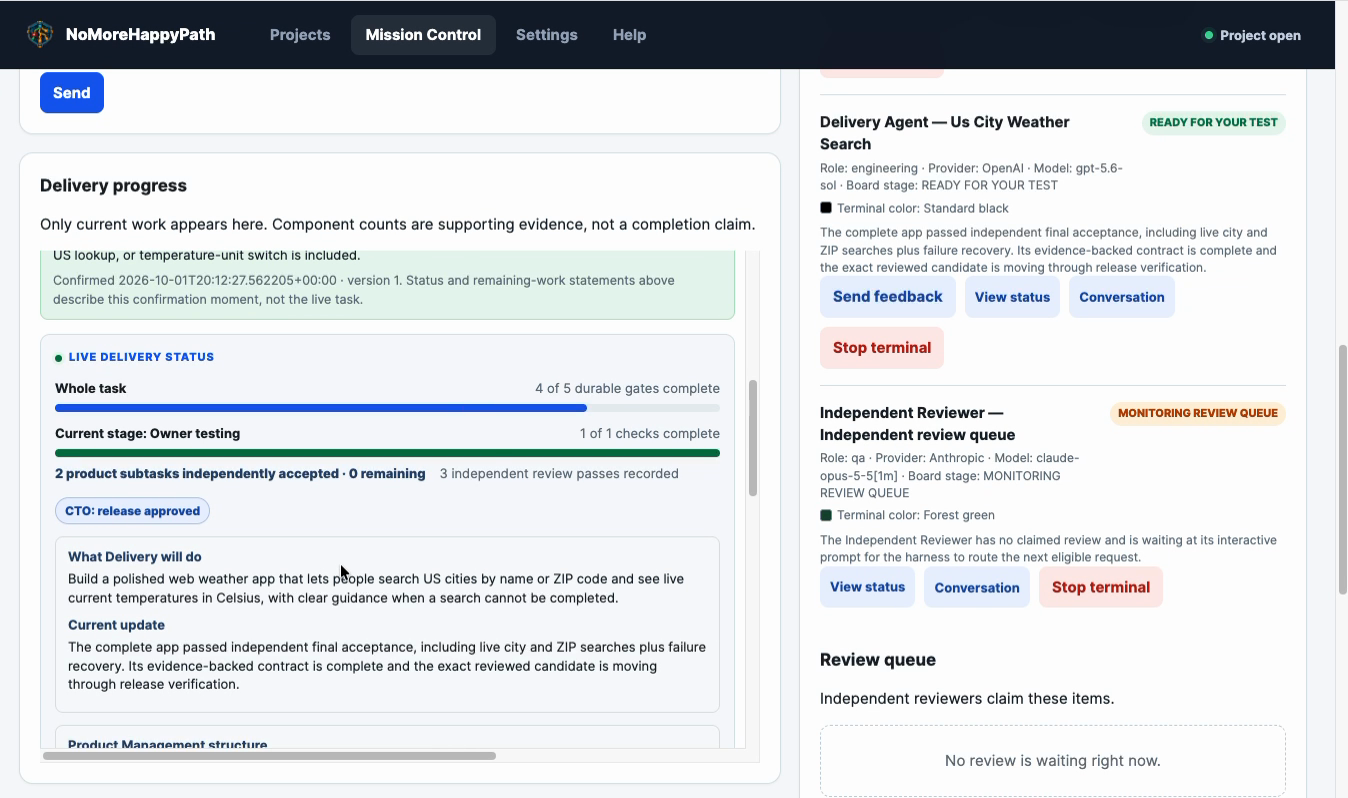The width and height of the screenshot is (1348, 798).
Task: Switch to the Mission Control tab
Action: point(423,34)
